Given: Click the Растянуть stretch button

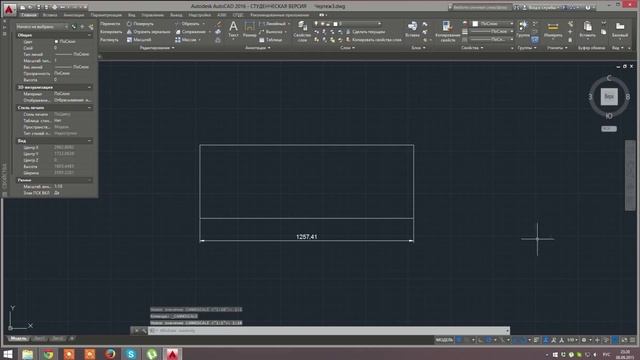Looking at the screenshot, I should [x=109, y=40].
